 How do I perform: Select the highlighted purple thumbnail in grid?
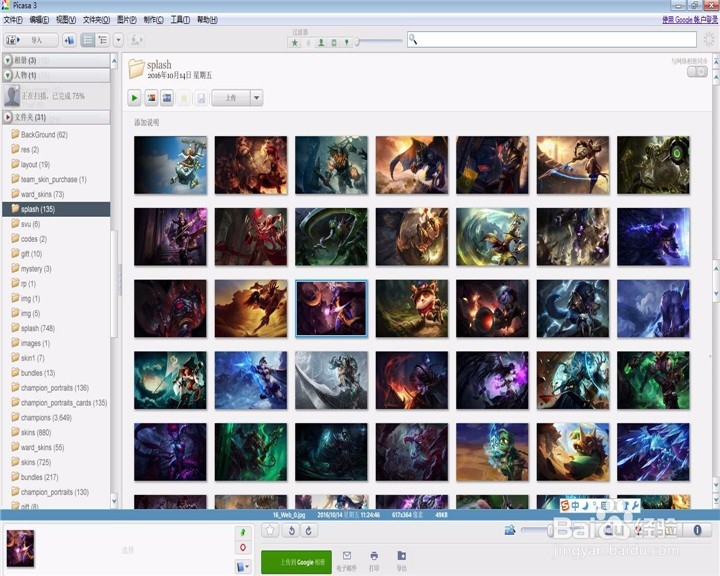[331, 309]
